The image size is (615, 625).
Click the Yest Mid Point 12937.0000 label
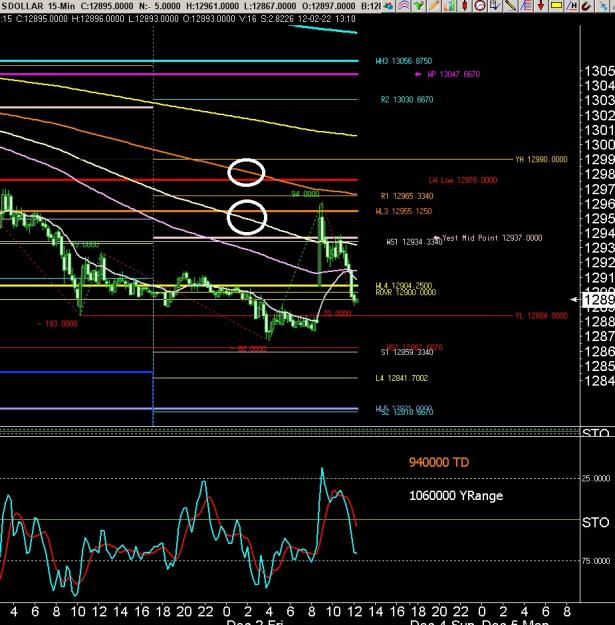492,238
